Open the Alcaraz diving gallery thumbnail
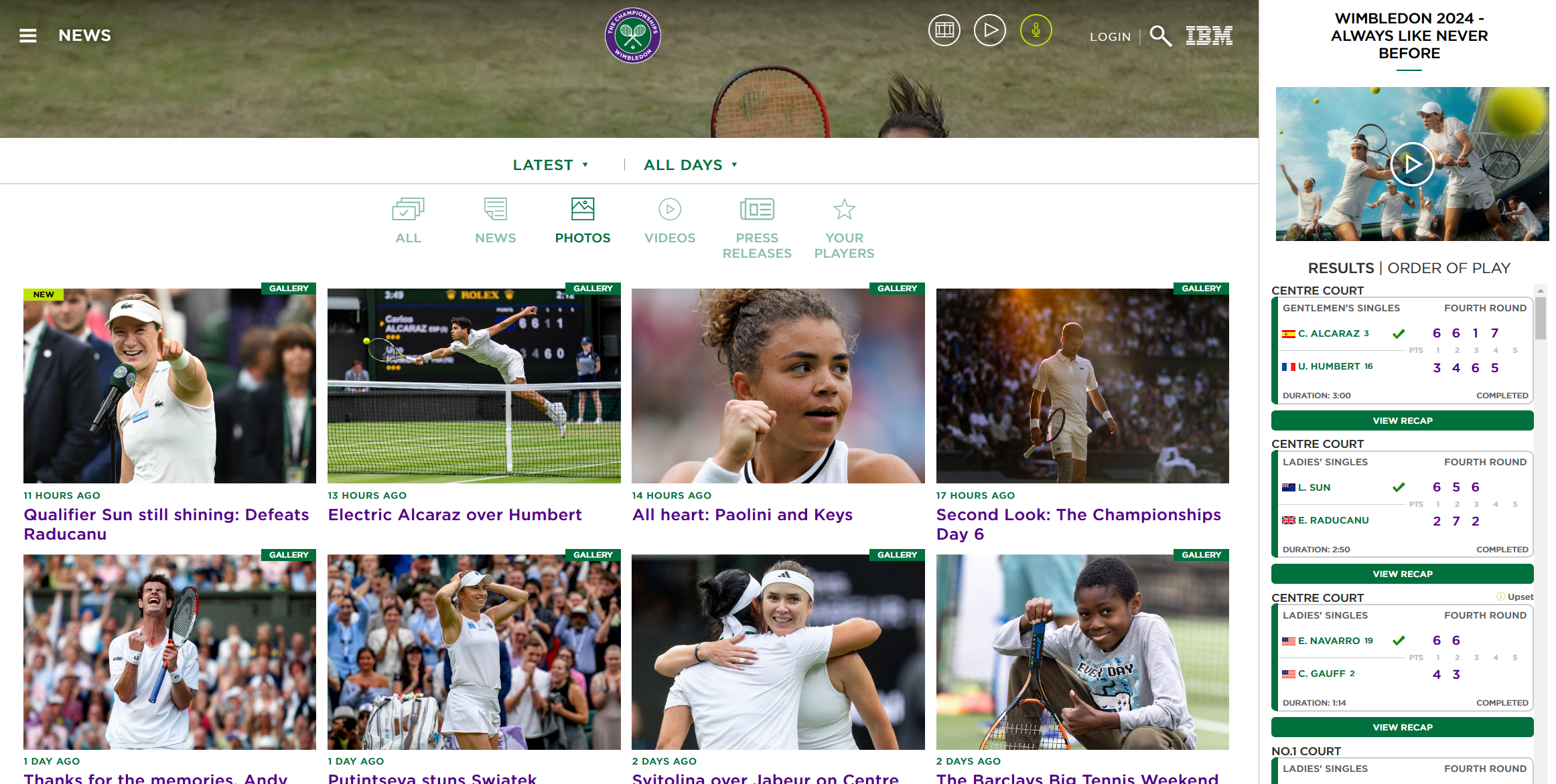Viewport: 1556px width, 784px height. (x=474, y=386)
